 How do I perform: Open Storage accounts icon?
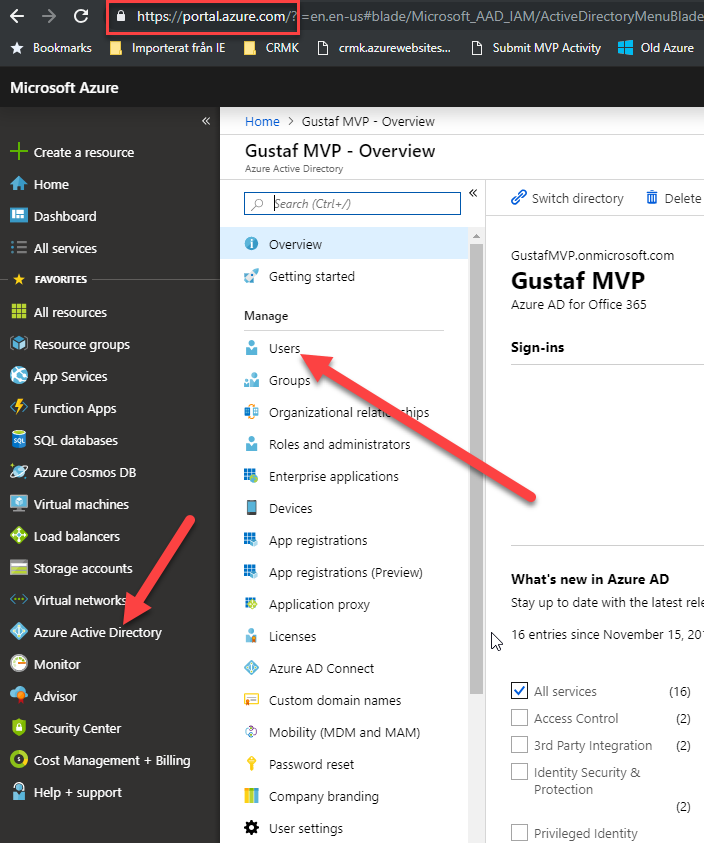[18, 568]
